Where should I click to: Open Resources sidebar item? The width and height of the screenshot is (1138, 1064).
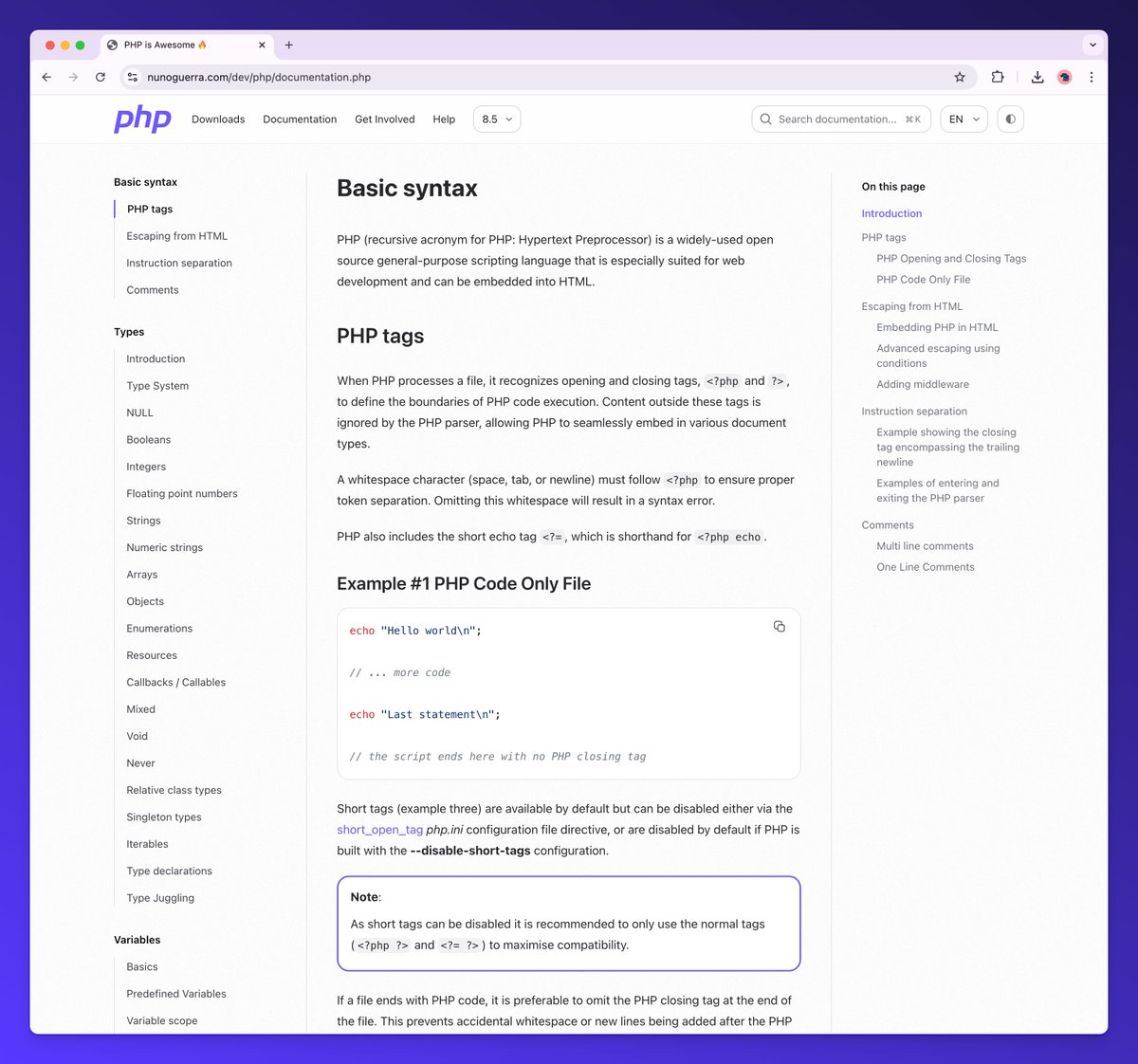point(152,655)
